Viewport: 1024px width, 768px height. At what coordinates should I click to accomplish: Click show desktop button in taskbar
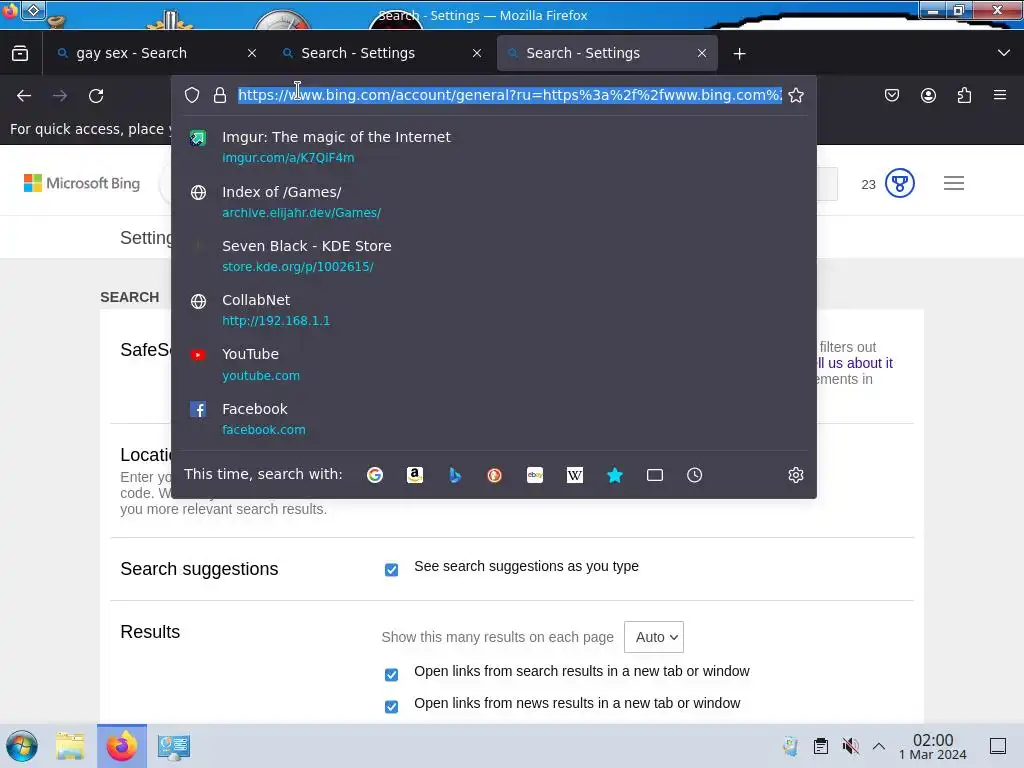coord(998,746)
